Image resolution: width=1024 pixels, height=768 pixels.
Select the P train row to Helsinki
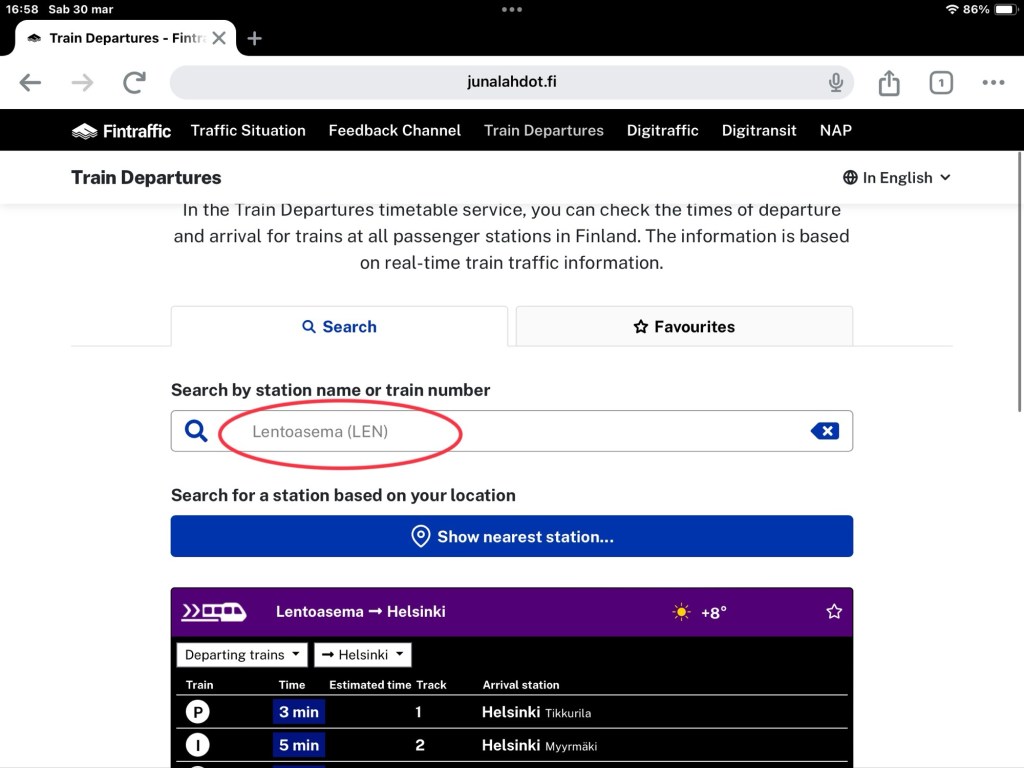[510, 713]
